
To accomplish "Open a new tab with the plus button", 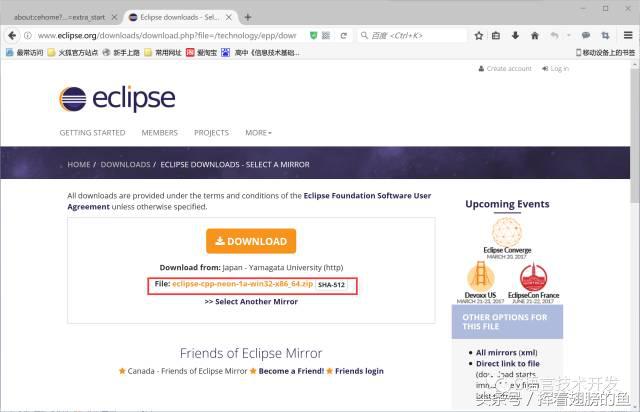I will 248,17.
